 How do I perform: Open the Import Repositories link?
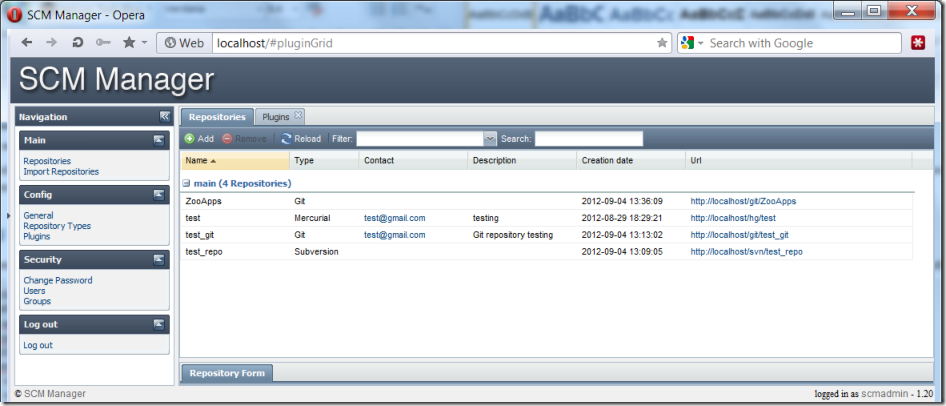(x=61, y=172)
